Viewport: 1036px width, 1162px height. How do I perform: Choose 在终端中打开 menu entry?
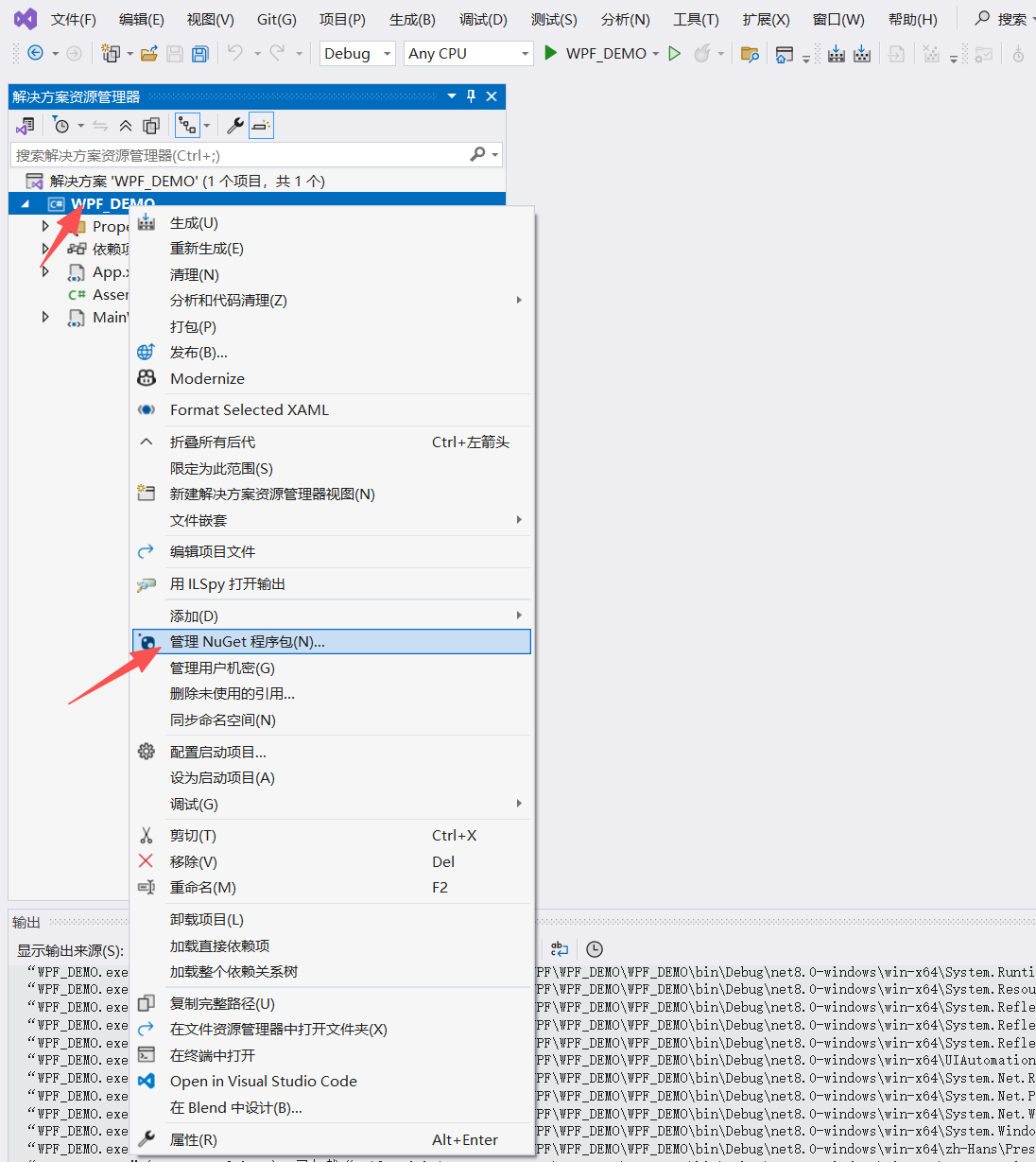(332, 1056)
